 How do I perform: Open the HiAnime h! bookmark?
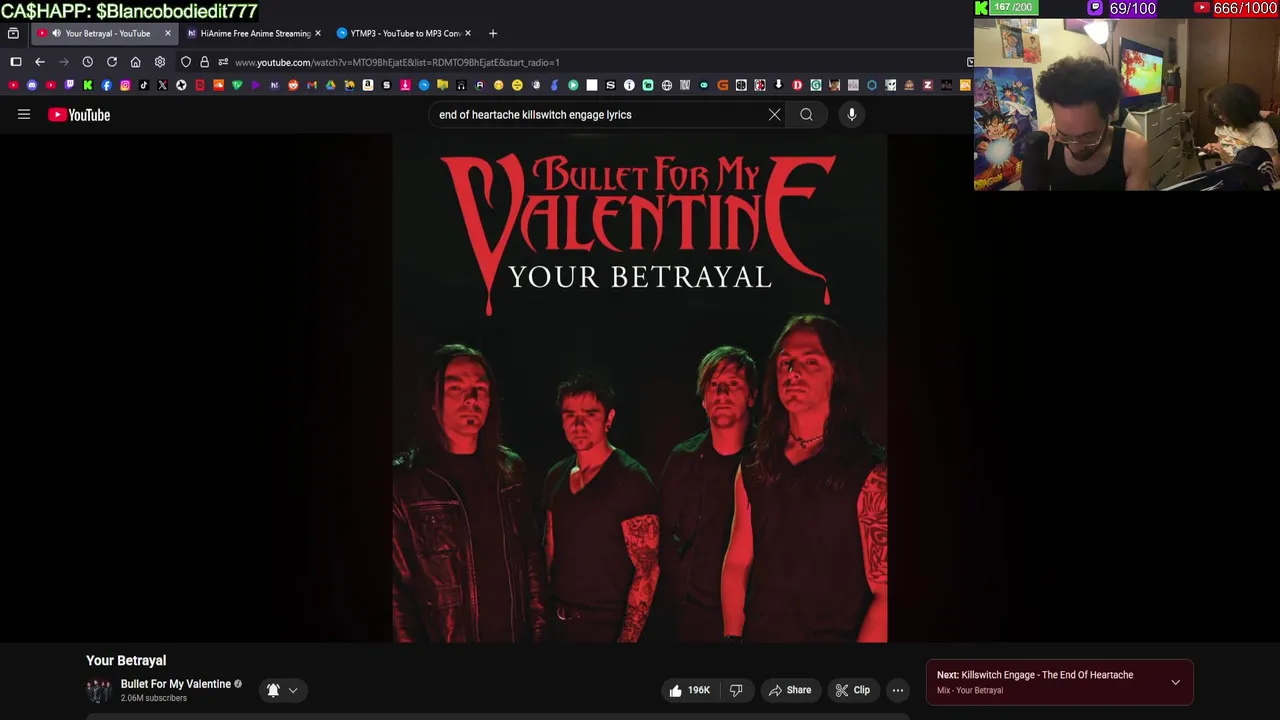pos(275,85)
